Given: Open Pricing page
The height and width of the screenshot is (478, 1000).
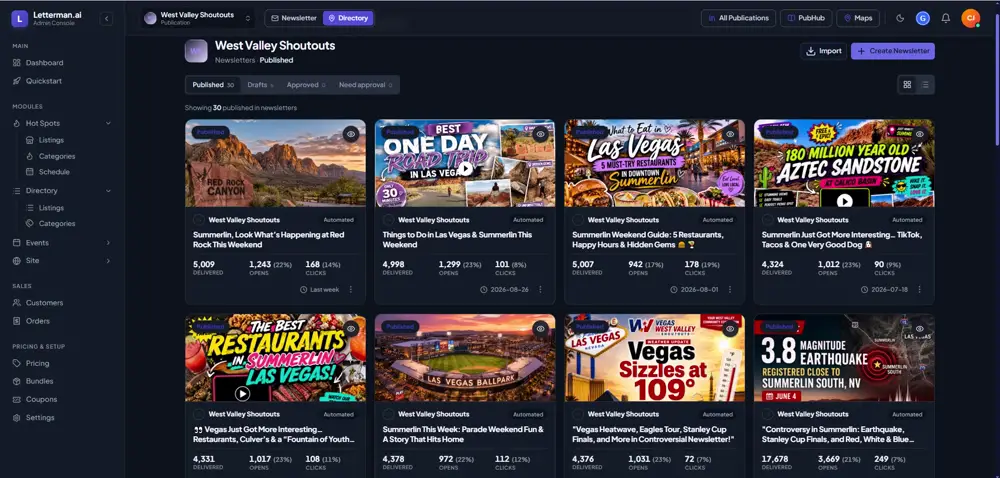Looking at the screenshot, I should (x=38, y=363).
